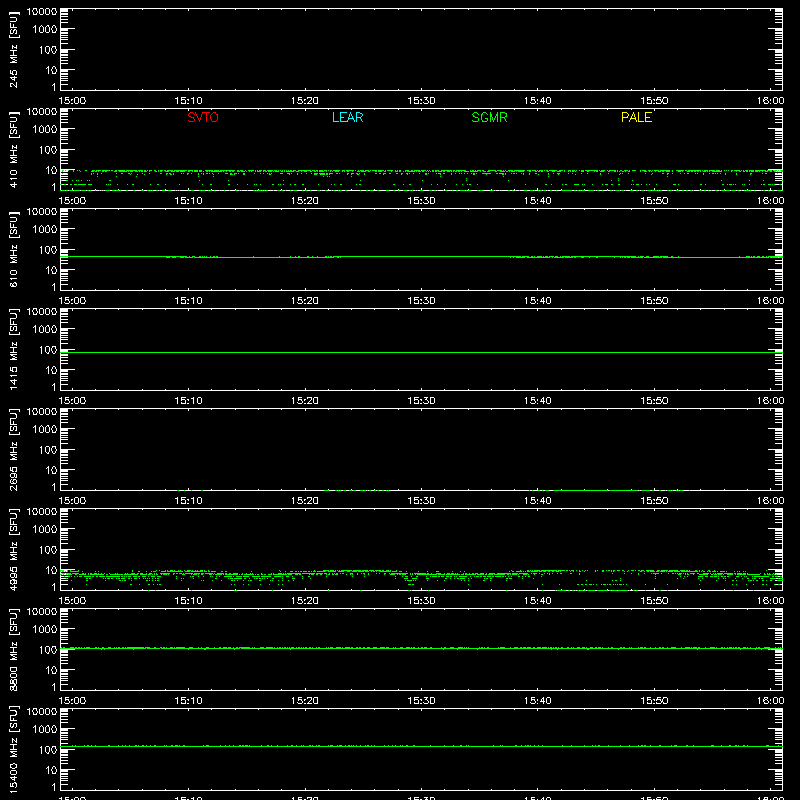
Task: Click 15:20 tick label under 410 MHz panel
Action: [305, 201]
